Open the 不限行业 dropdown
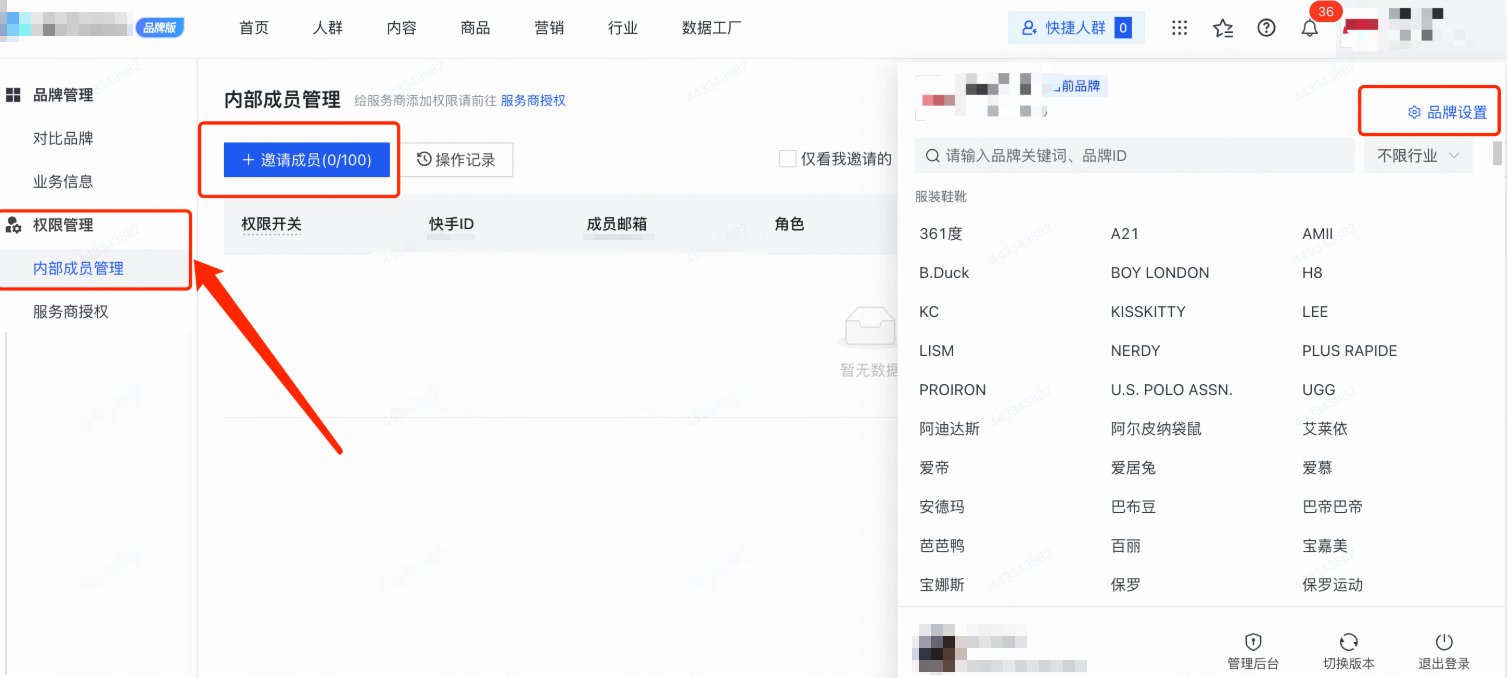This screenshot has width=1507, height=678. coord(1418,156)
